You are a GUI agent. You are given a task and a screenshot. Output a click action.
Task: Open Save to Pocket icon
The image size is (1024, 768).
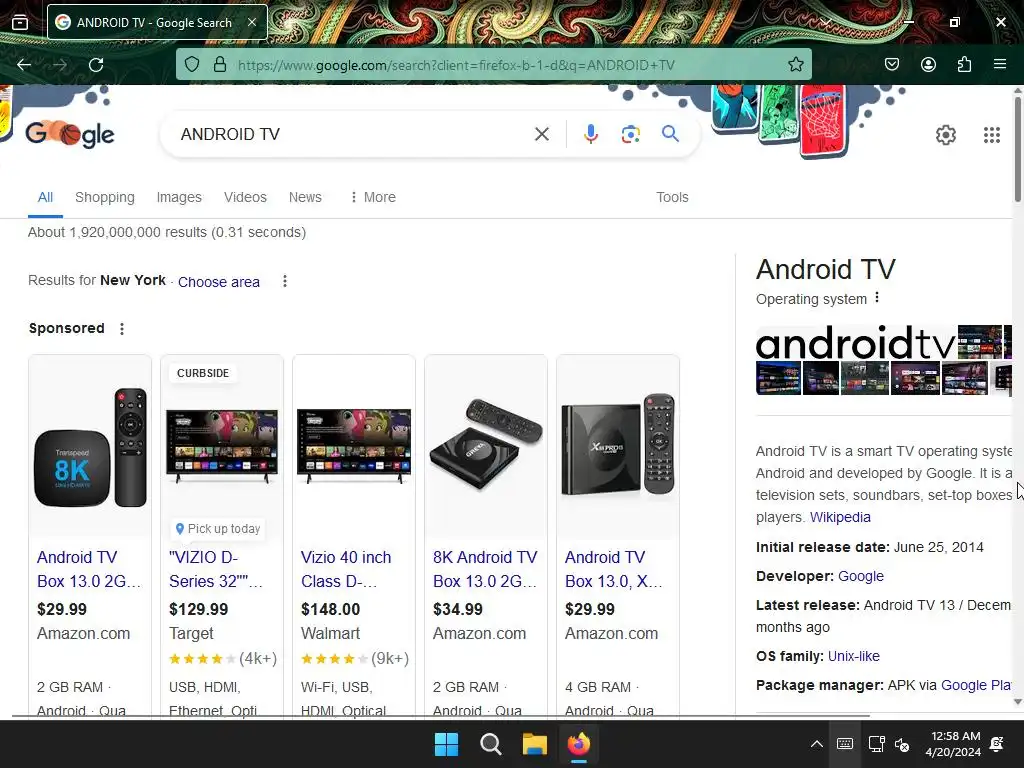(x=892, y=65)
